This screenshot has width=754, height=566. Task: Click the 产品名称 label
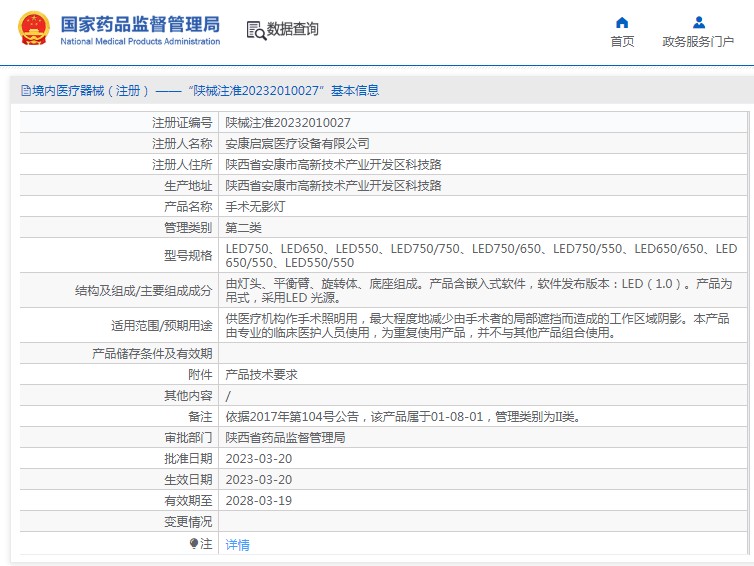[x=188, y=207]
